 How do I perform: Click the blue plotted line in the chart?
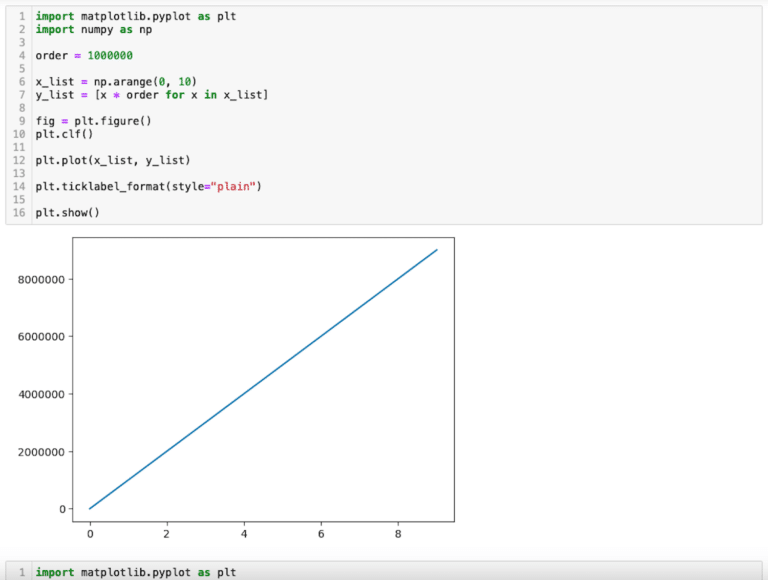[x=263, y=380]
